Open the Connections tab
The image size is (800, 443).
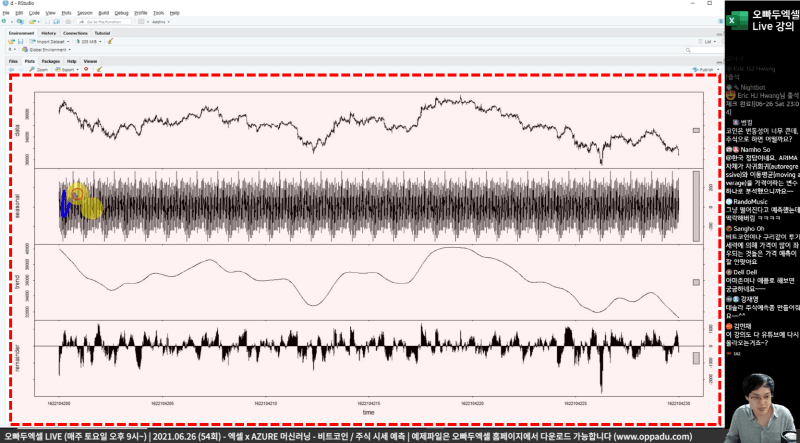coord(75,33)
